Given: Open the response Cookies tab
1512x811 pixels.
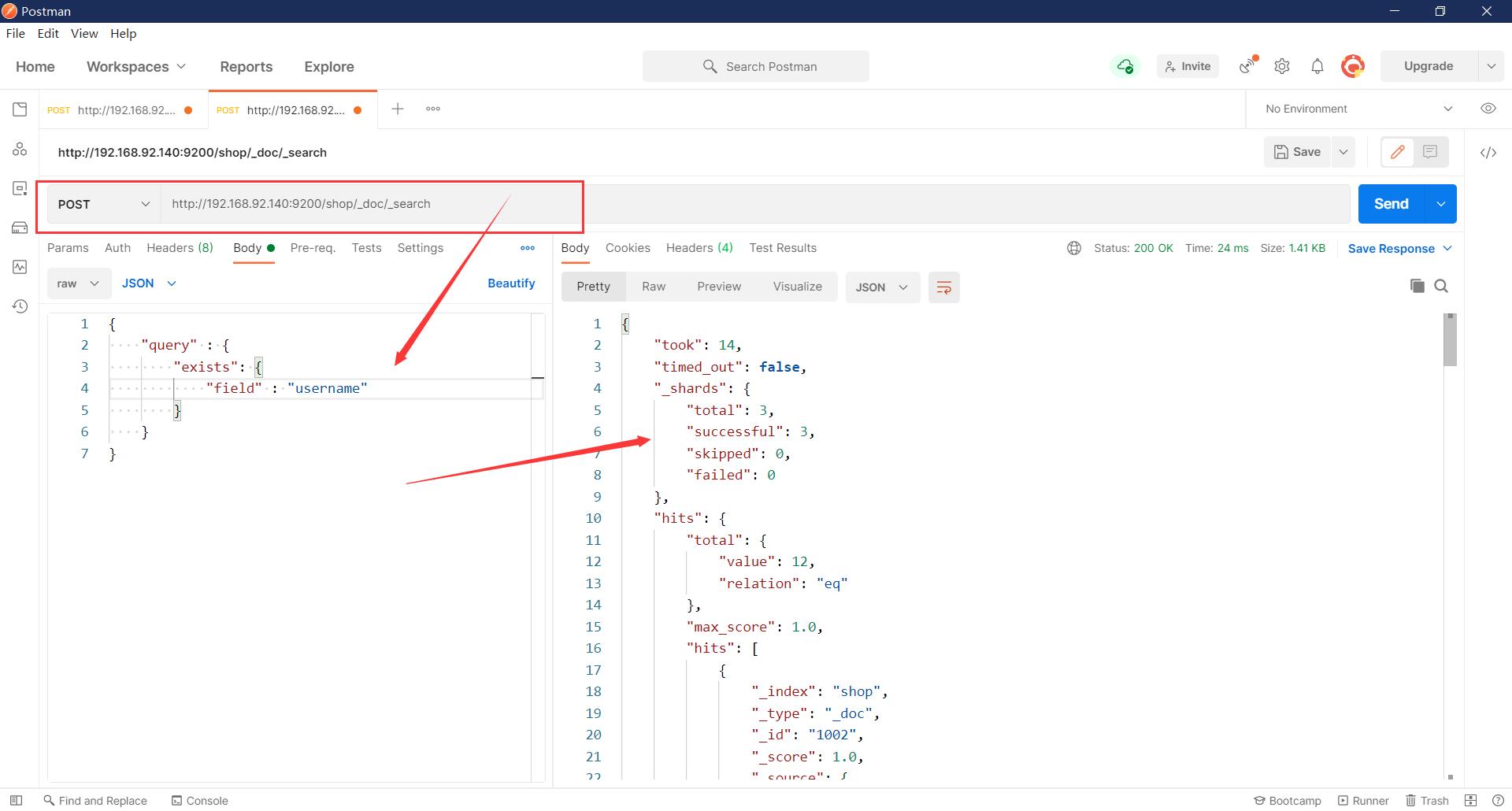Looking at the screenshot, I should [628, 248].
